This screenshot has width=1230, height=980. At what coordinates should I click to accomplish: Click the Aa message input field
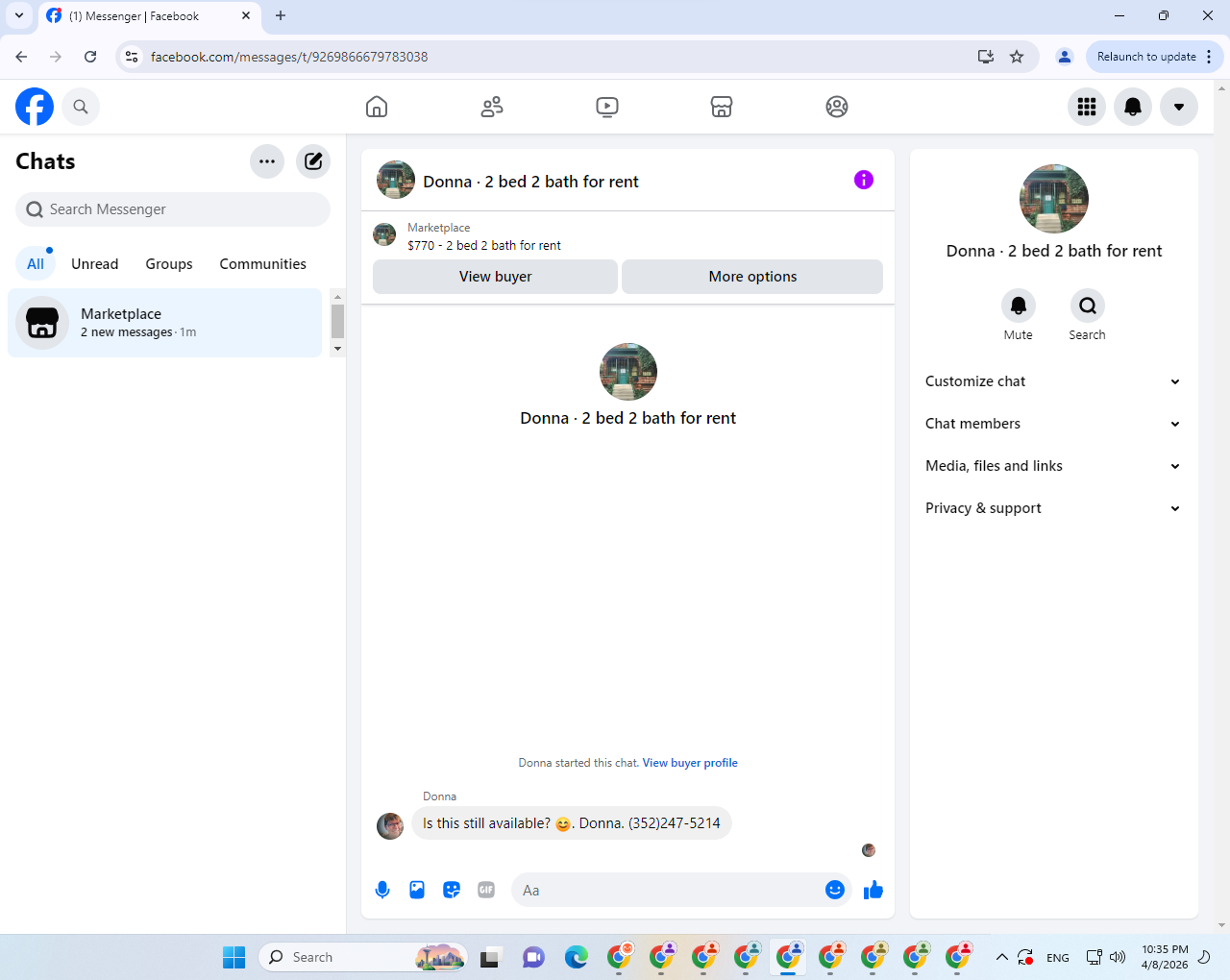(668, 891)
